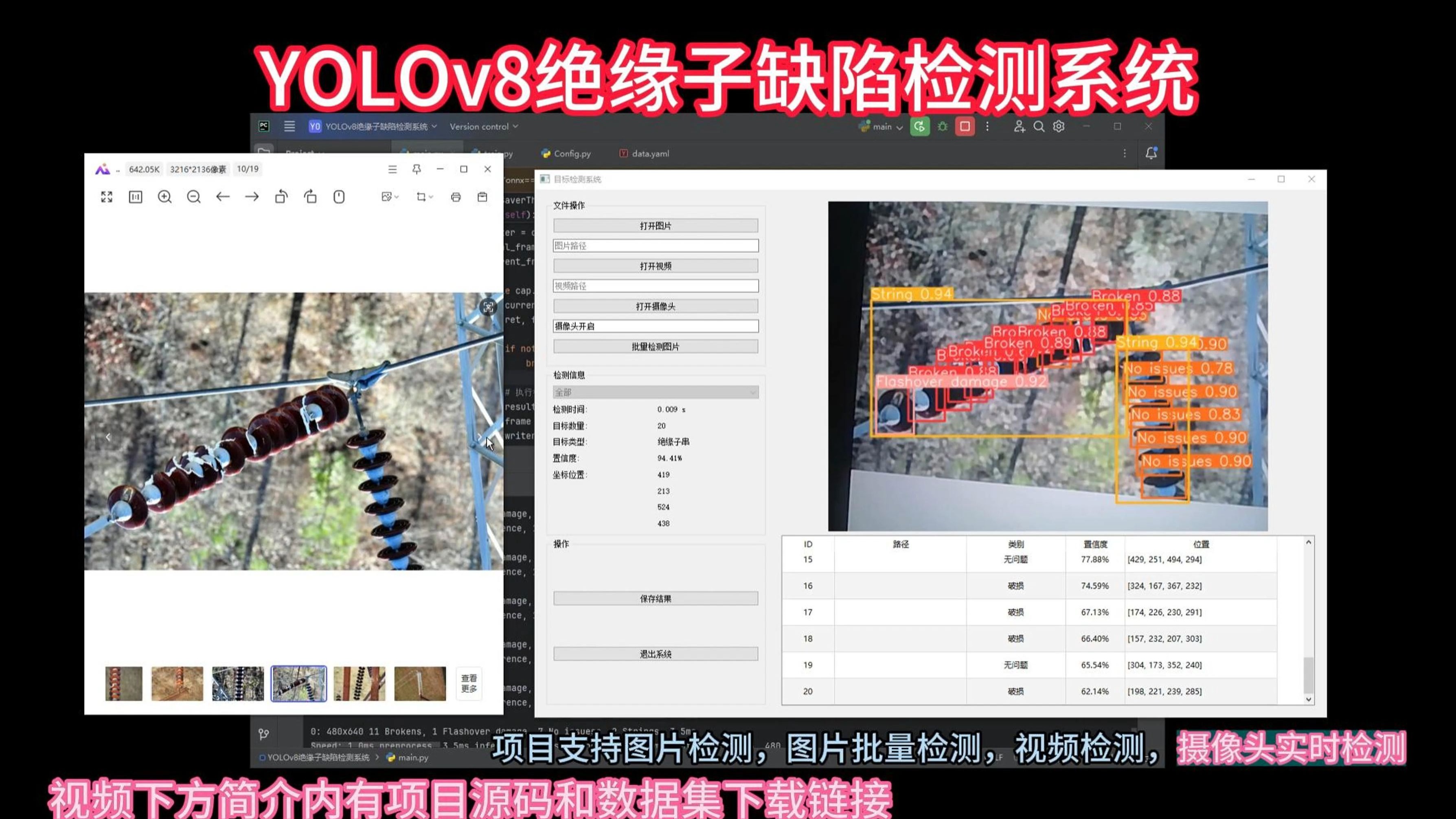Image resolution: width=1456 pixels, height=819 pixels.
Task: Select the fourth insulator thumbnail
Action: (x=300, y=683)
